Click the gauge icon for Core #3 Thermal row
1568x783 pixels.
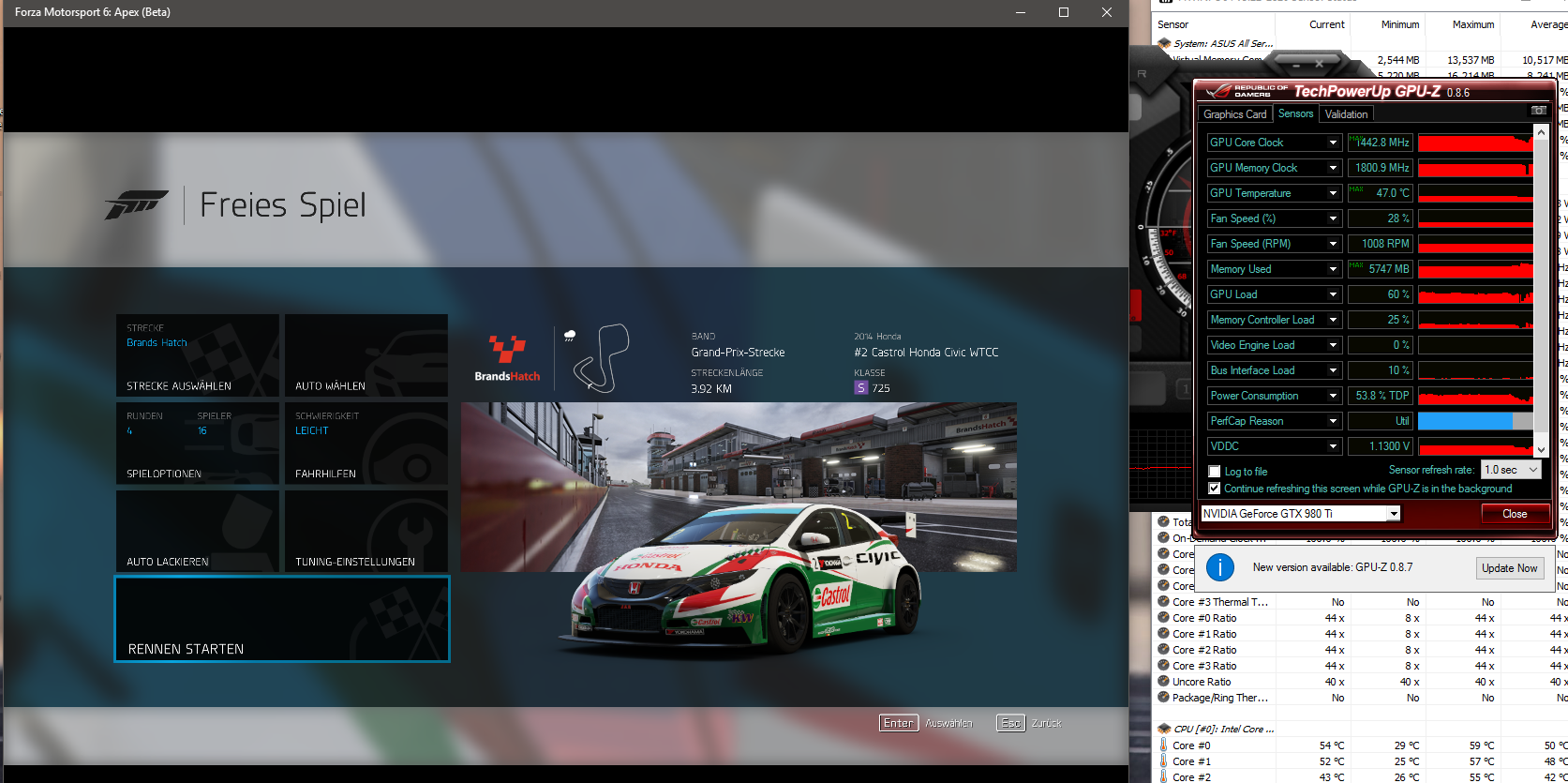(x=1163, y=602)
